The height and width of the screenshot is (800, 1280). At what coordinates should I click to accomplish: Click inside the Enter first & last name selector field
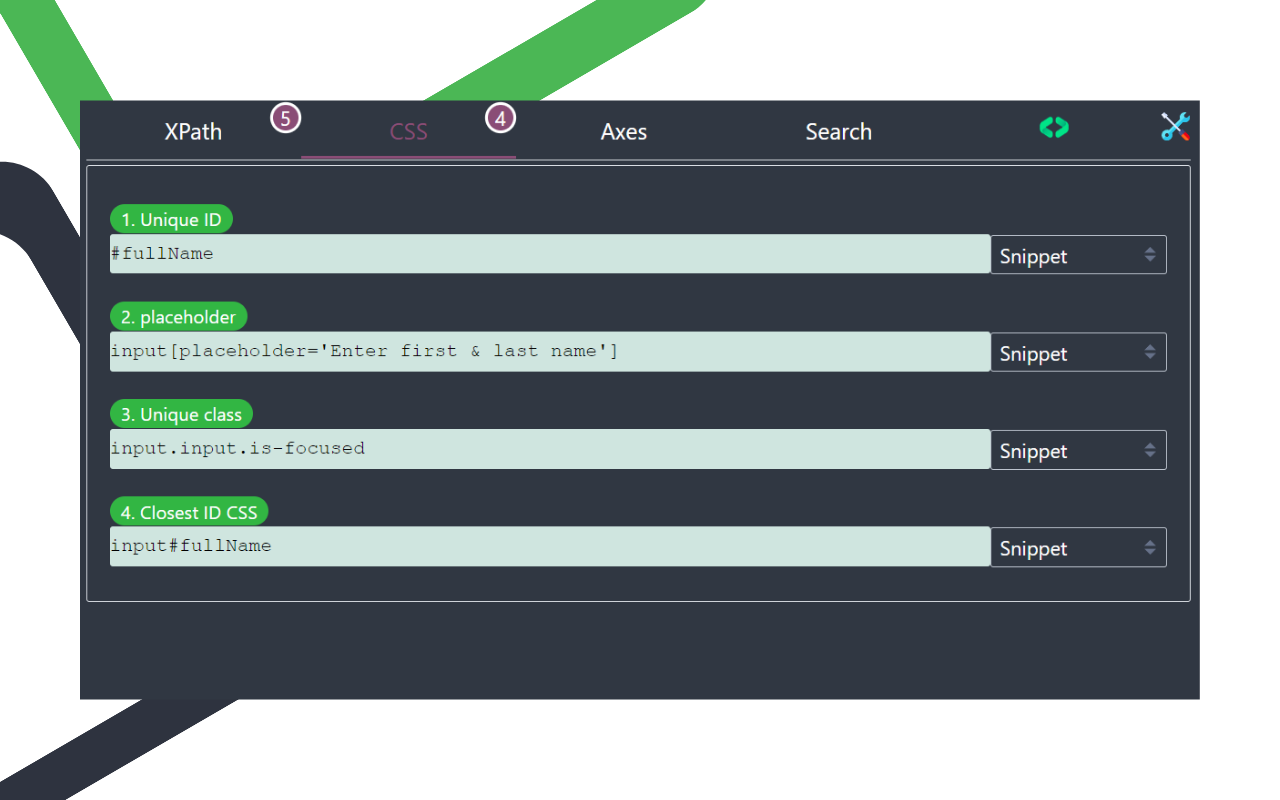550,351
